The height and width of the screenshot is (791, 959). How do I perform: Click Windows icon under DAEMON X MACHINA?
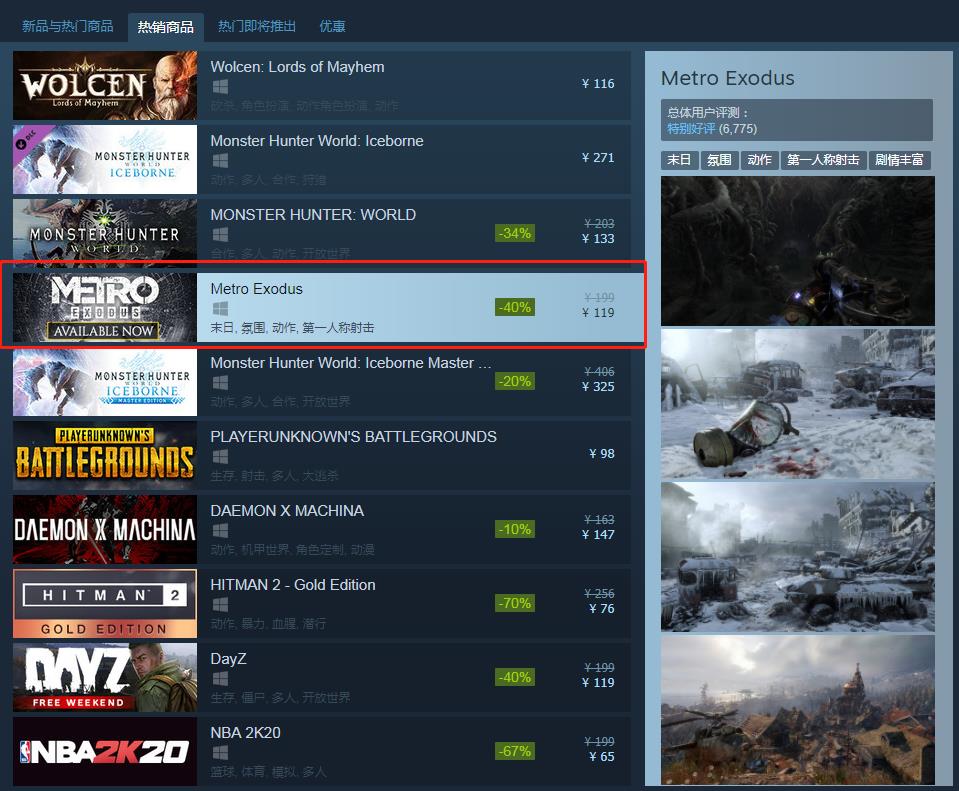[220, 530]
